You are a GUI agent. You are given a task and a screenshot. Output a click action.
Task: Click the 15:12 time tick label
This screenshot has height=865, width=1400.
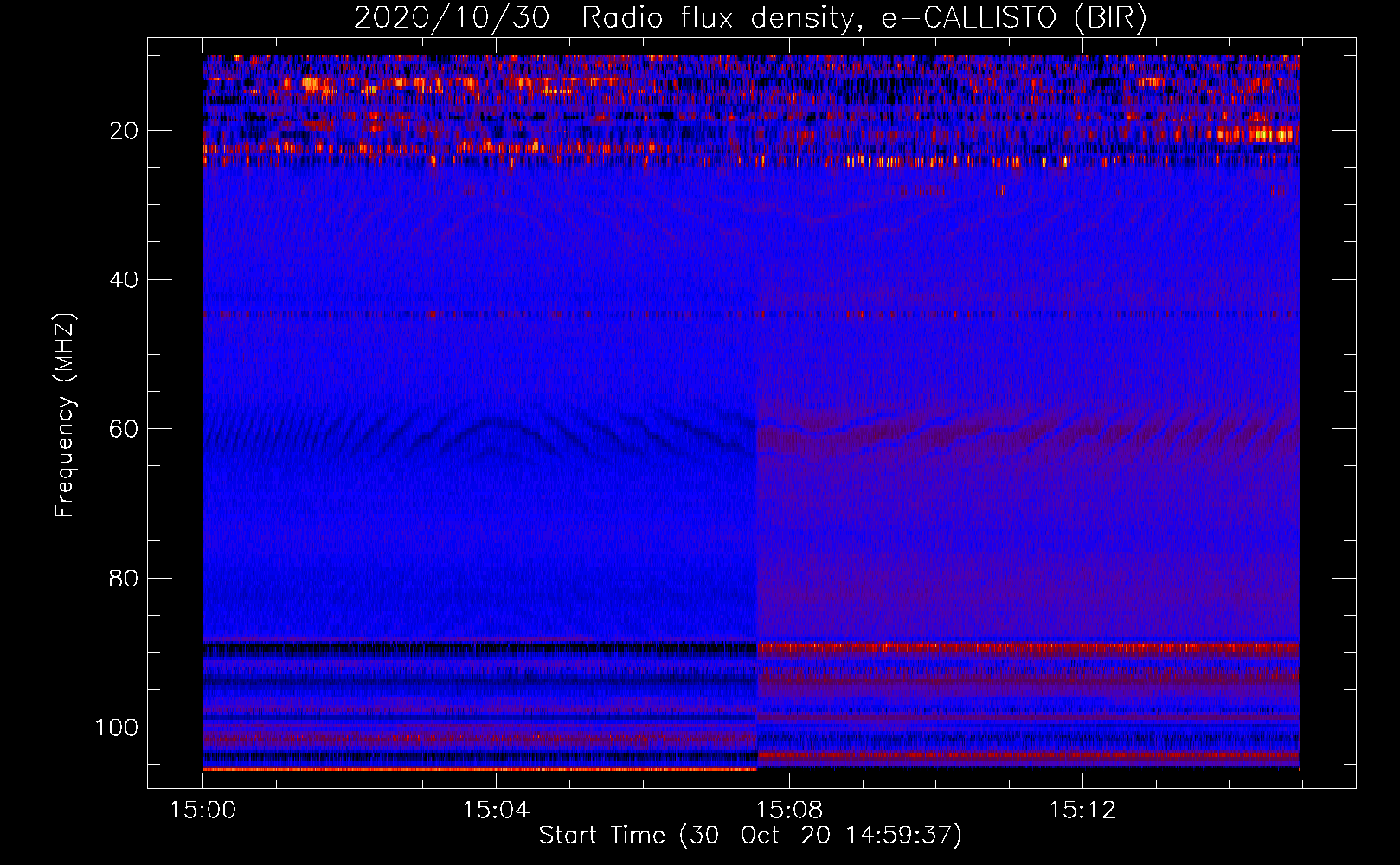(x=1082, y=810)
